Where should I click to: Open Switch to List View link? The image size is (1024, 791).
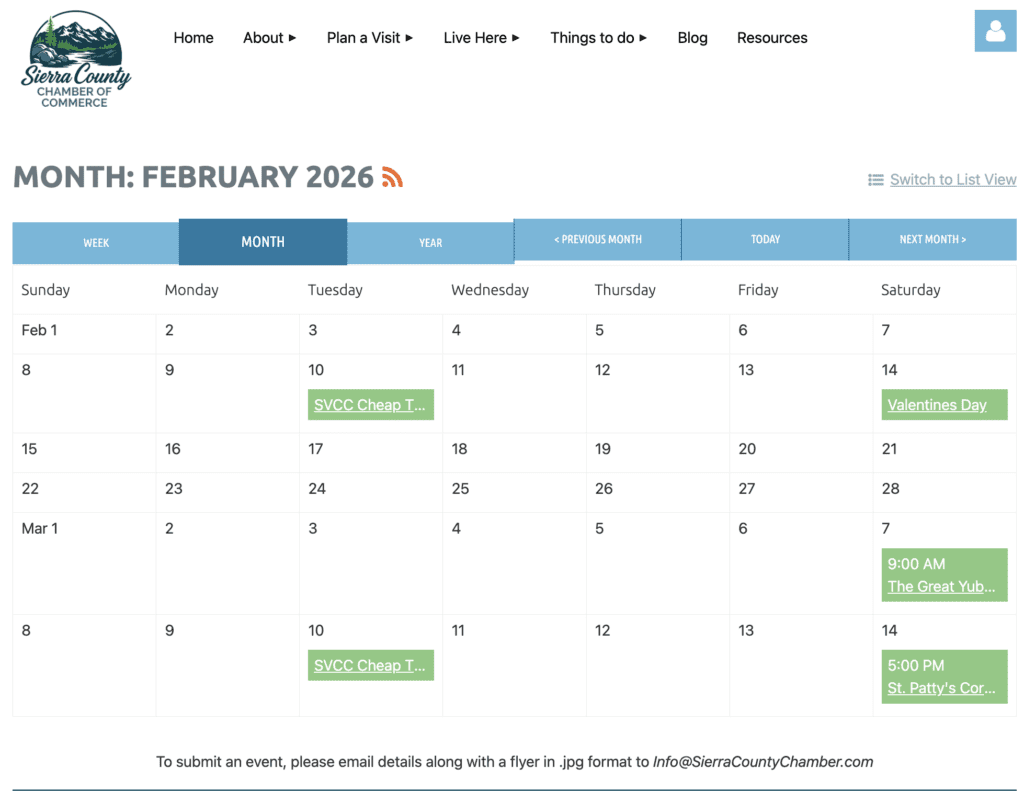point(952,179)
